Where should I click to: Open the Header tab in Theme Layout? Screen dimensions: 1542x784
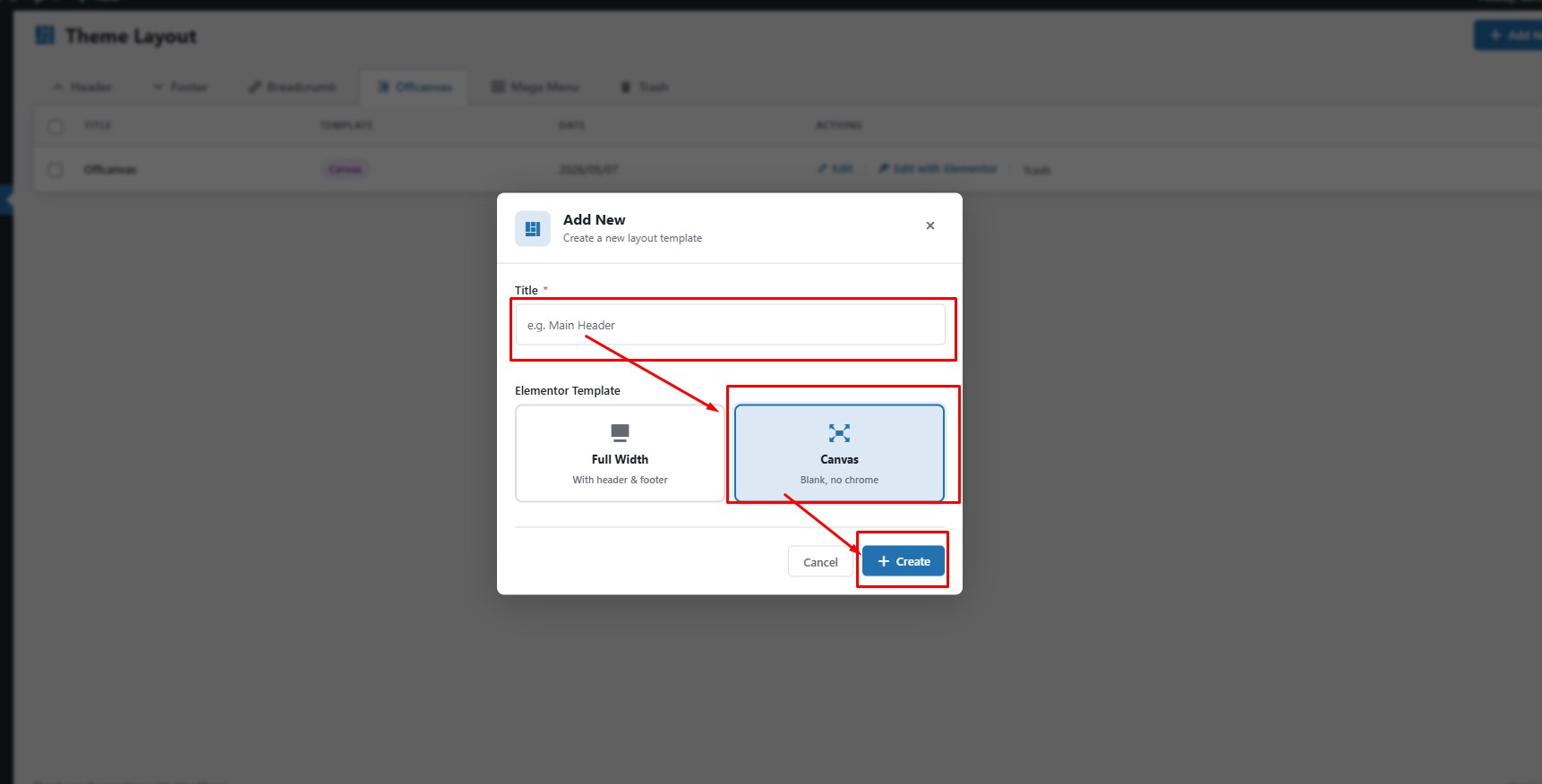[82, 87]
